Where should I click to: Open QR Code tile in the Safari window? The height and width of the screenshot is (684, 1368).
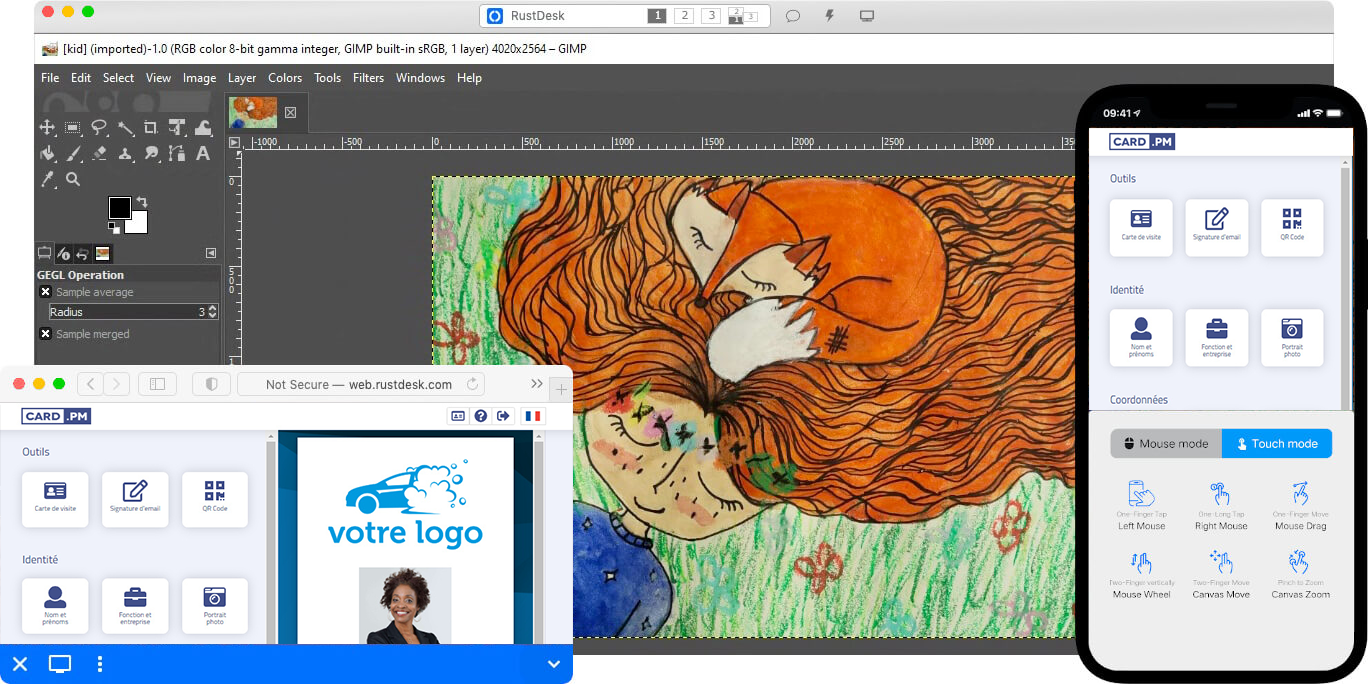[x=215, y=499]
